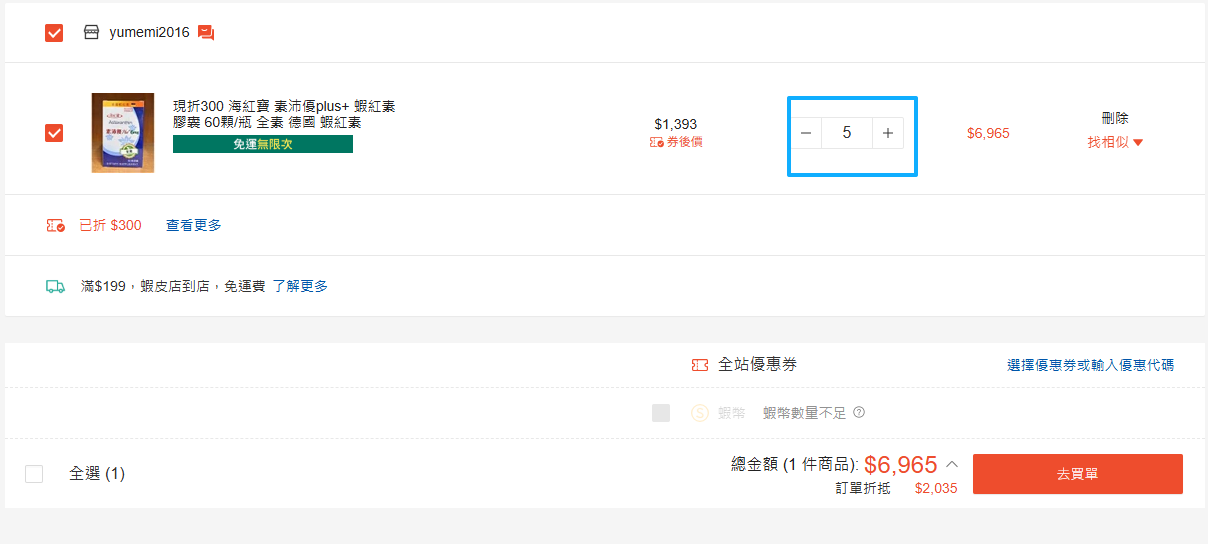Click 刪除 to remove the item
Viewport: 1208px width, 544px height.
coord(1115,118)
